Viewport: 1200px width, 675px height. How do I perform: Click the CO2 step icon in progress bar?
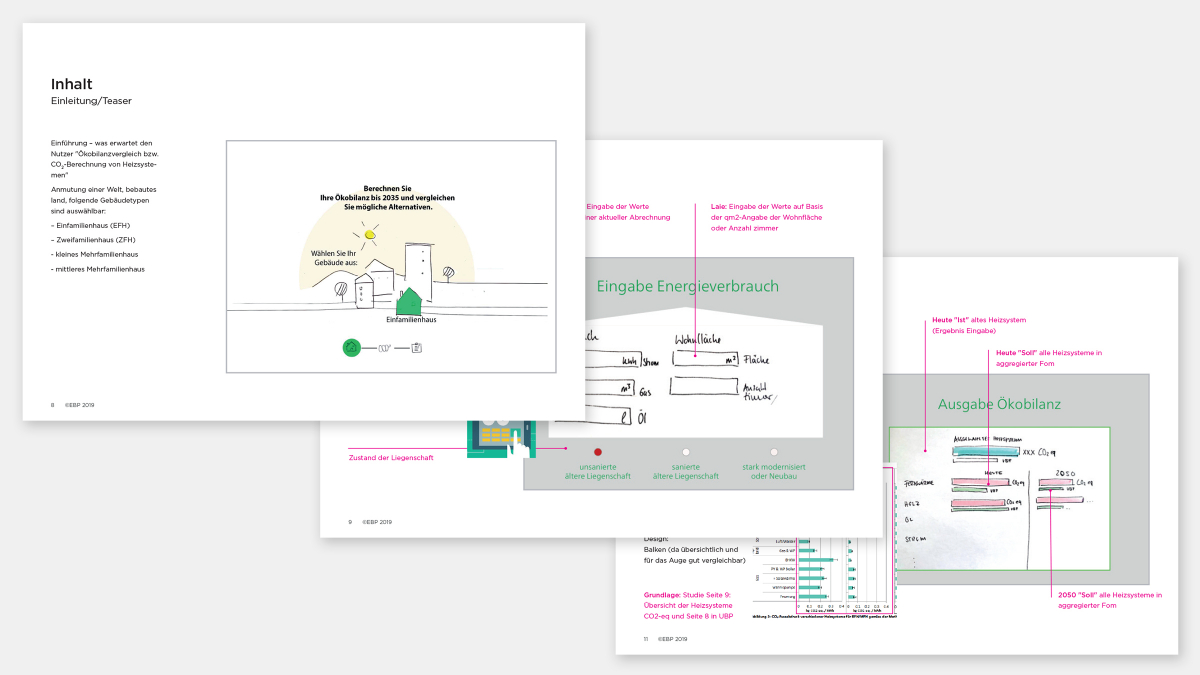point(382,348)
